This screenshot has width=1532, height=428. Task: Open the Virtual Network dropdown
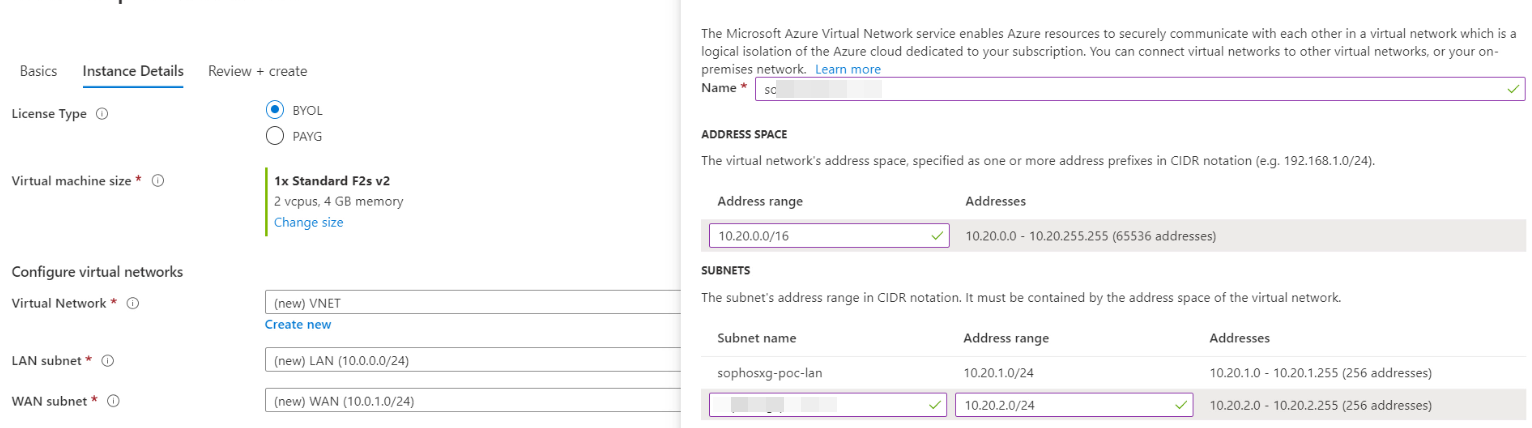point(470,303)
